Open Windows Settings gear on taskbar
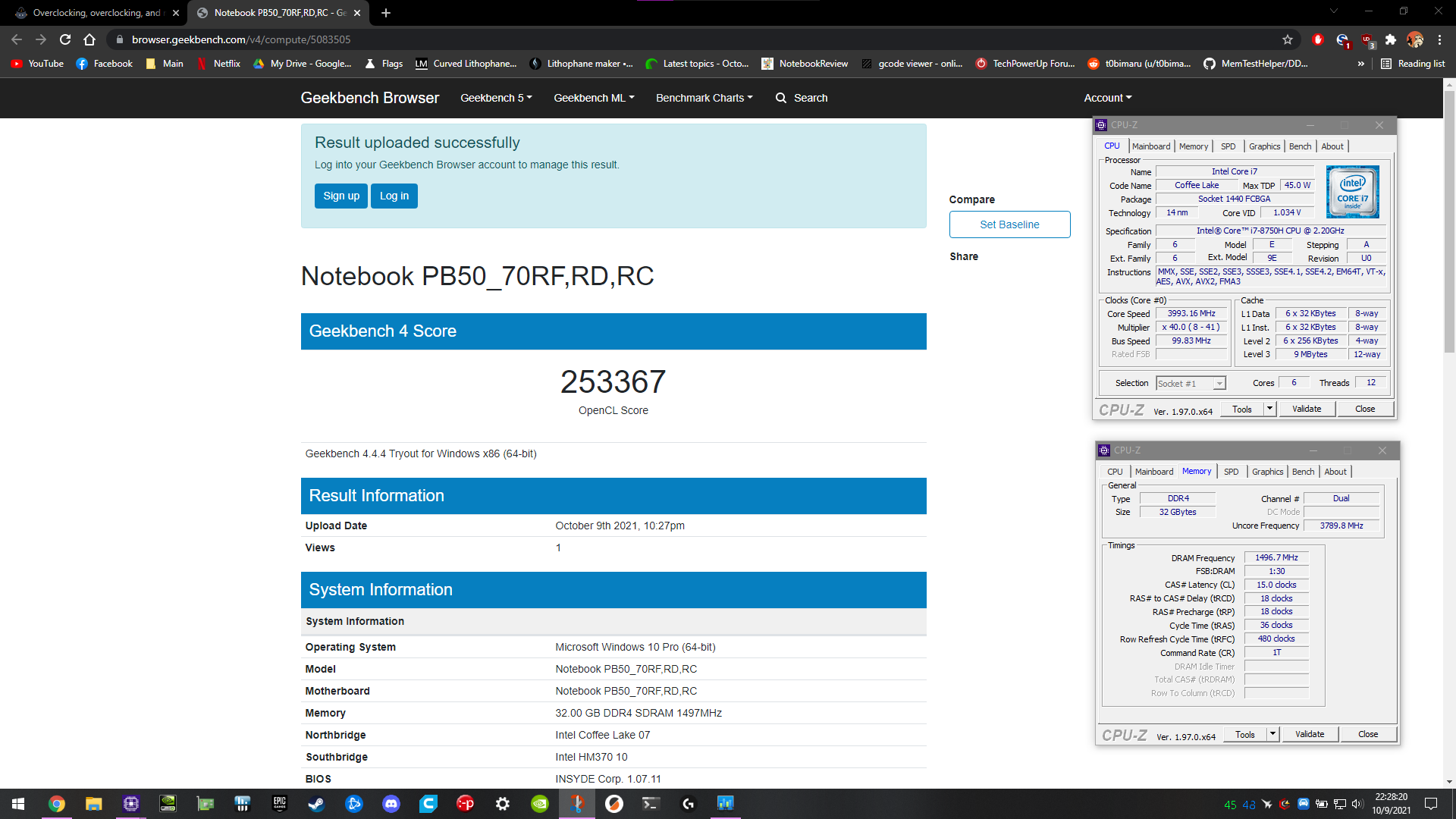This screenshot has width=1456, height=819. (x=503, y=804)
